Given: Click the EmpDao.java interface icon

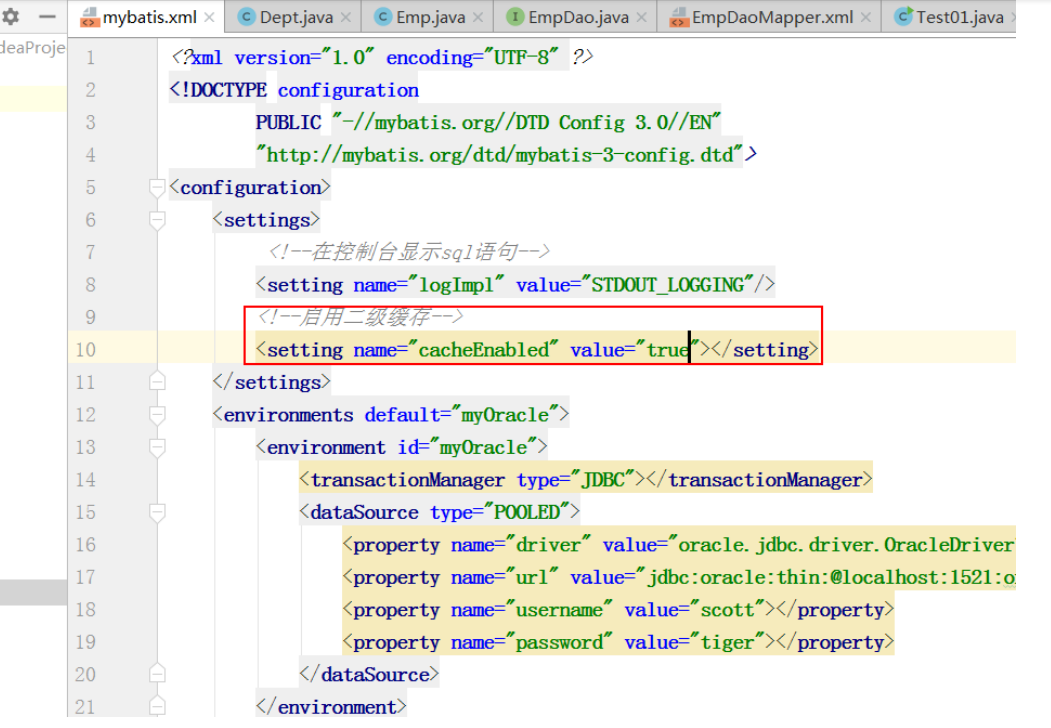Looking at the screenshot, I should [515, 17].
